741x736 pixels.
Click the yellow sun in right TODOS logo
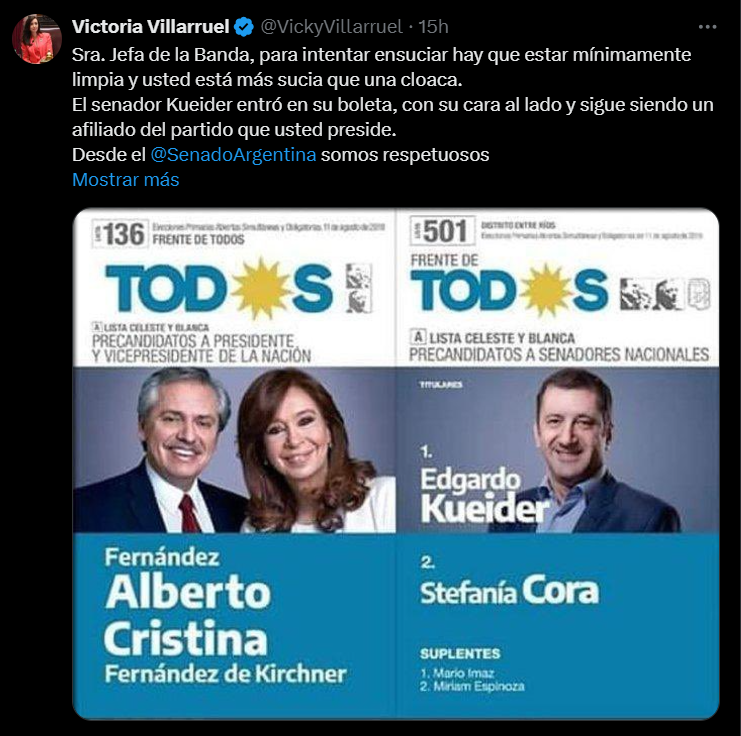pos(545,290)
